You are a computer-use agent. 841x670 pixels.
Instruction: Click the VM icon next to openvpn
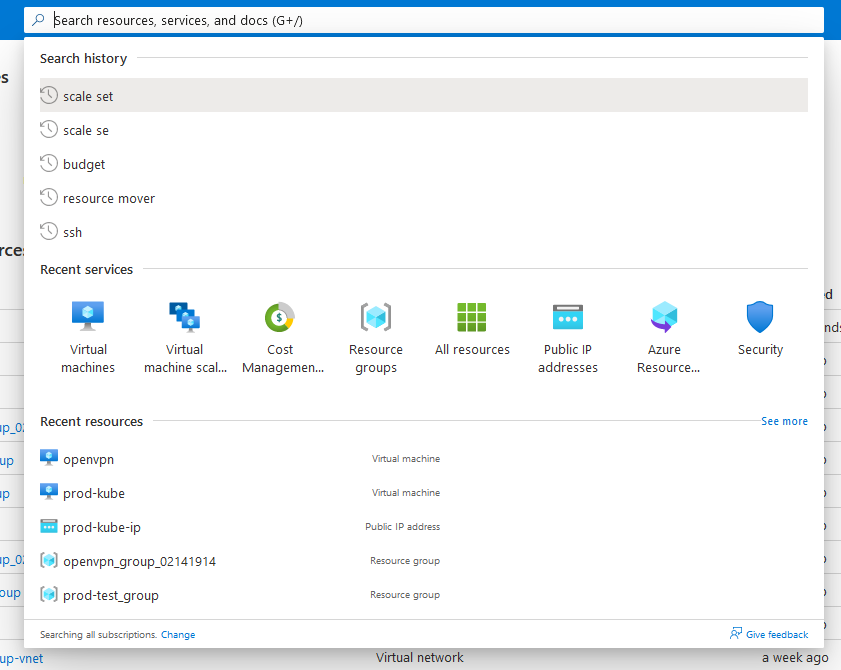[x=49, y=458]
